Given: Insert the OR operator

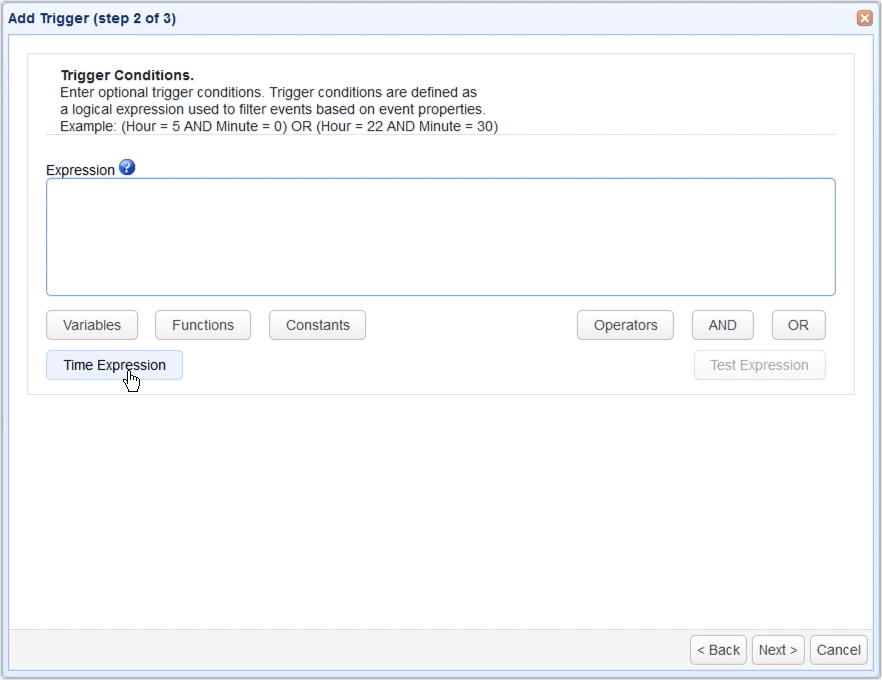Looking at the screenshot, I should click(798, 325).
